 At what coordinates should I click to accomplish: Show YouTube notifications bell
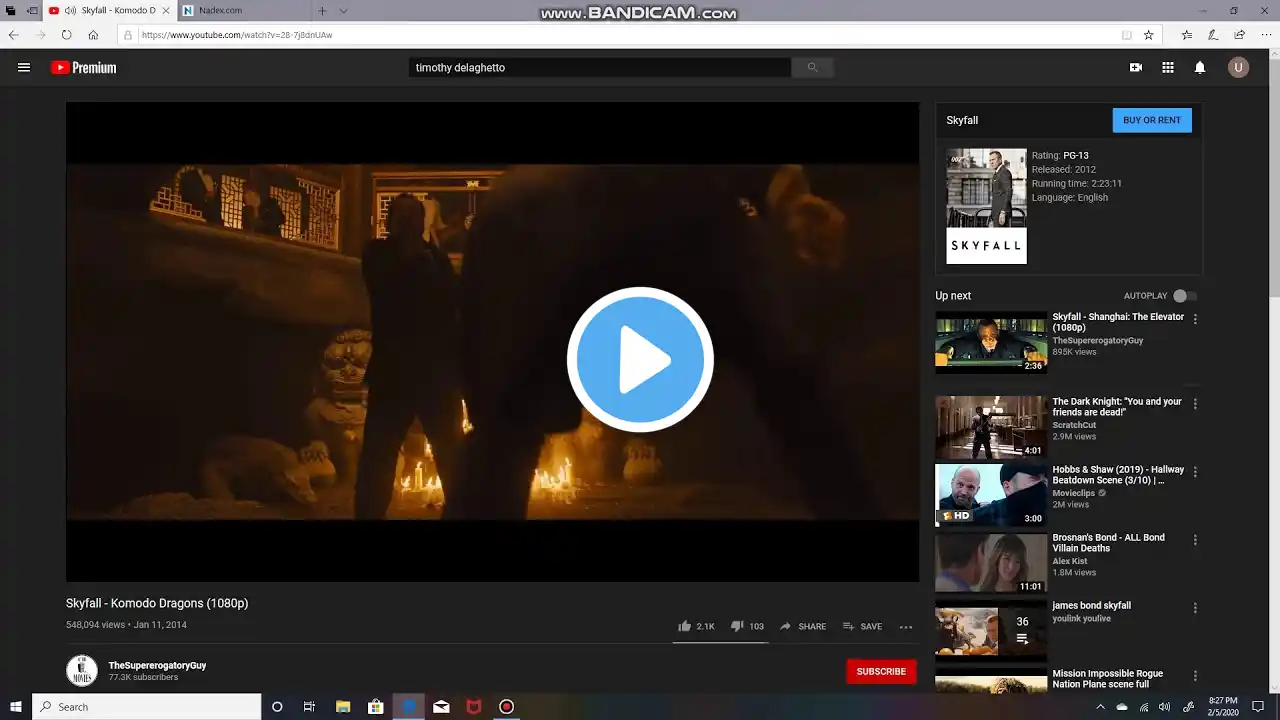(x=1200, y=68)
